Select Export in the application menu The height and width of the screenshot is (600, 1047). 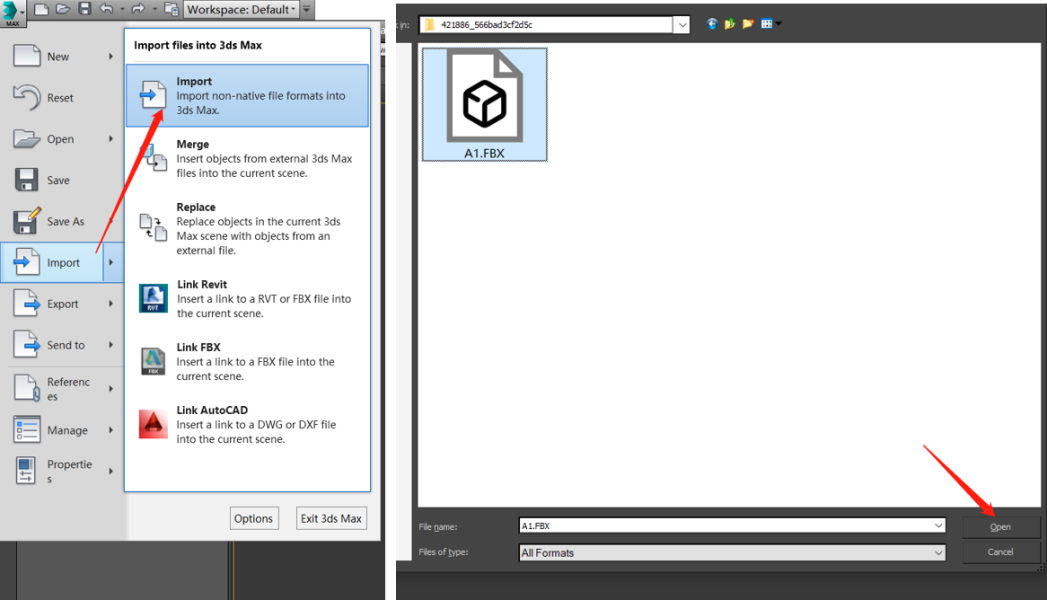coord(62,304)
